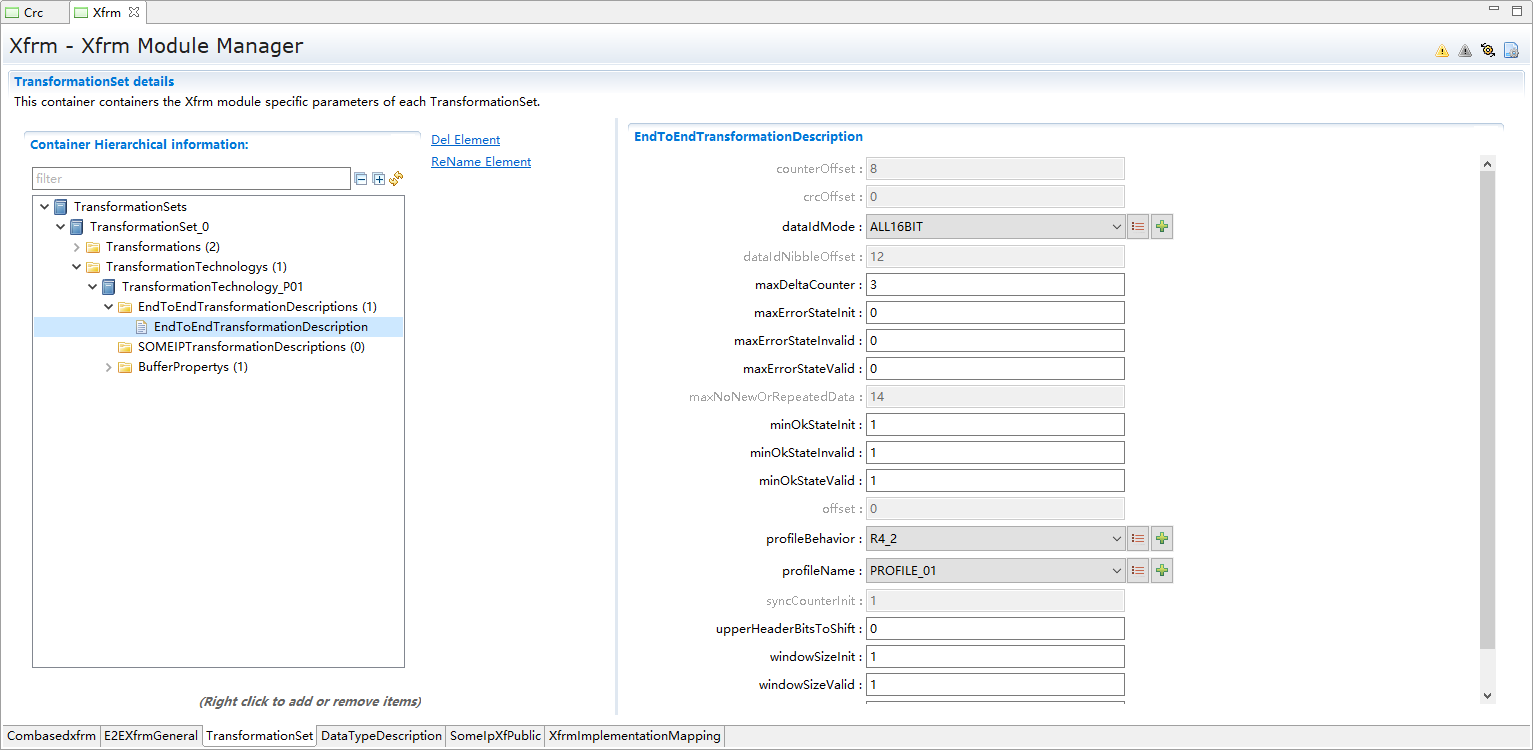This screenshot has width=1533, height=750.
Task: Click the green plus next to profileName
Action: point(1162,571)
